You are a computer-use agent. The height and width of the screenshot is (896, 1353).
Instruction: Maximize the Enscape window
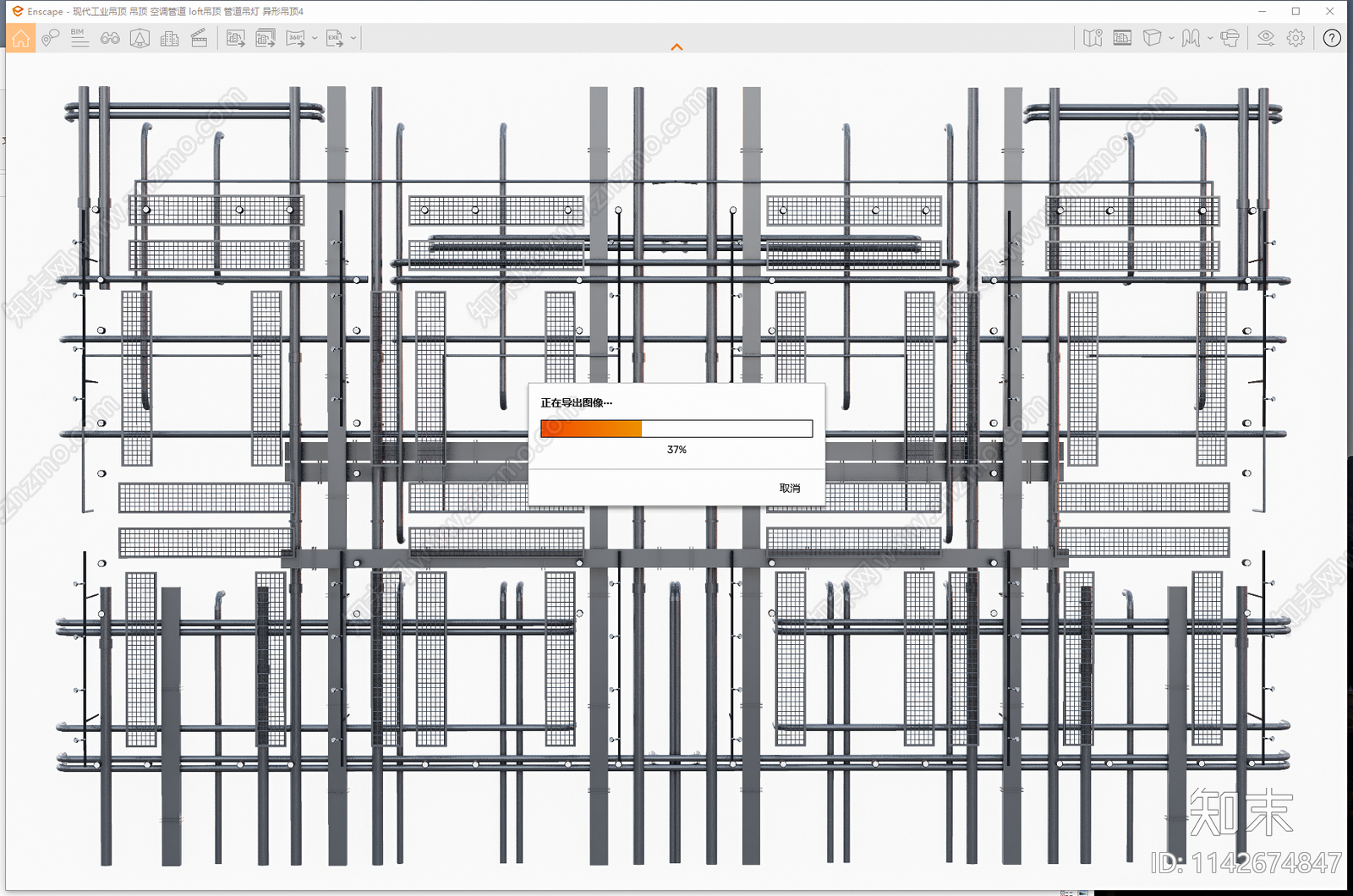[x=1295, y=11]
